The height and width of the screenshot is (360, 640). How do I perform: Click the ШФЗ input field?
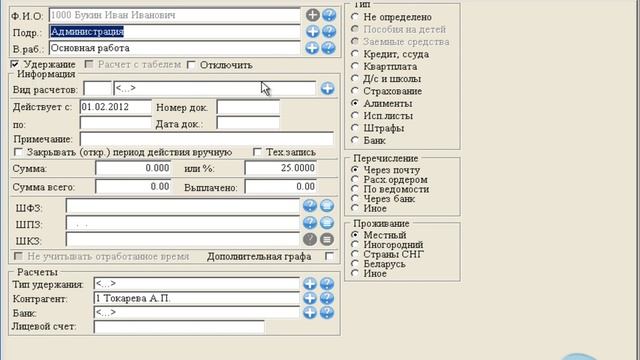click(182, 206)
